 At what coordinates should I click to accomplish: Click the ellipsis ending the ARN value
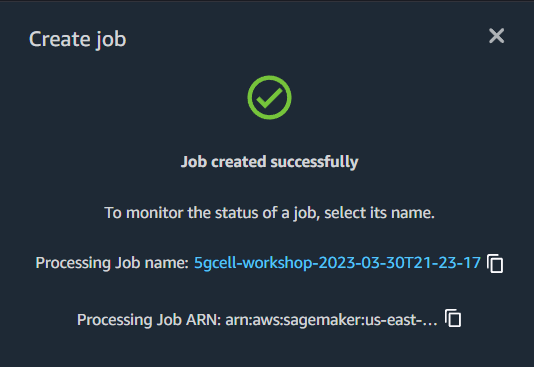coord(430,323)
